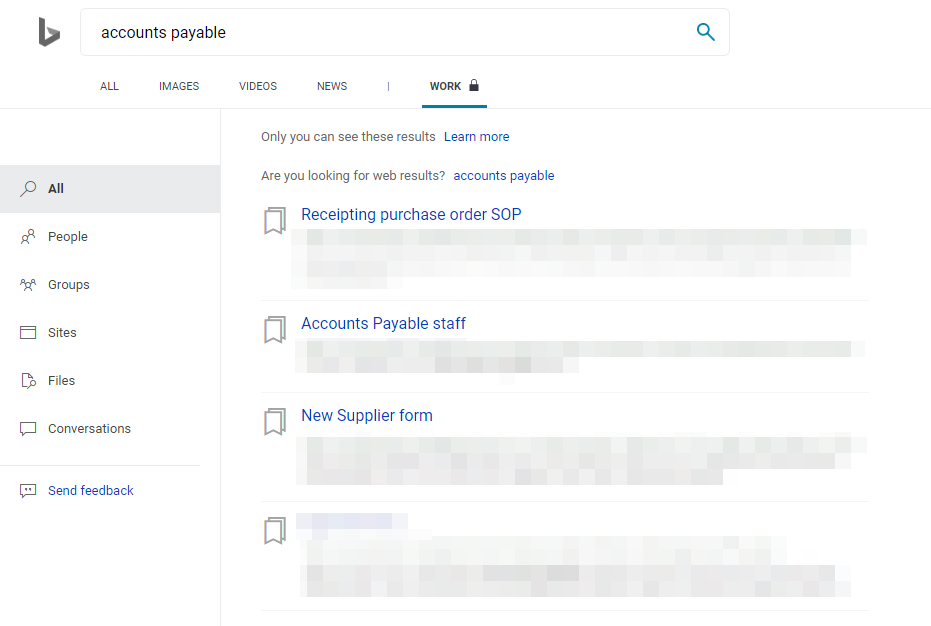Switch to the VIDEOS tab

click(258, 86)
